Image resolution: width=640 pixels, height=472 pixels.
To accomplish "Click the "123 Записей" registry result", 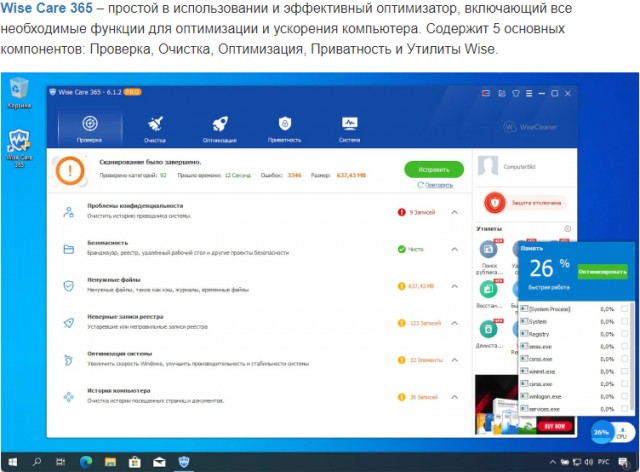I will [425, 323].
